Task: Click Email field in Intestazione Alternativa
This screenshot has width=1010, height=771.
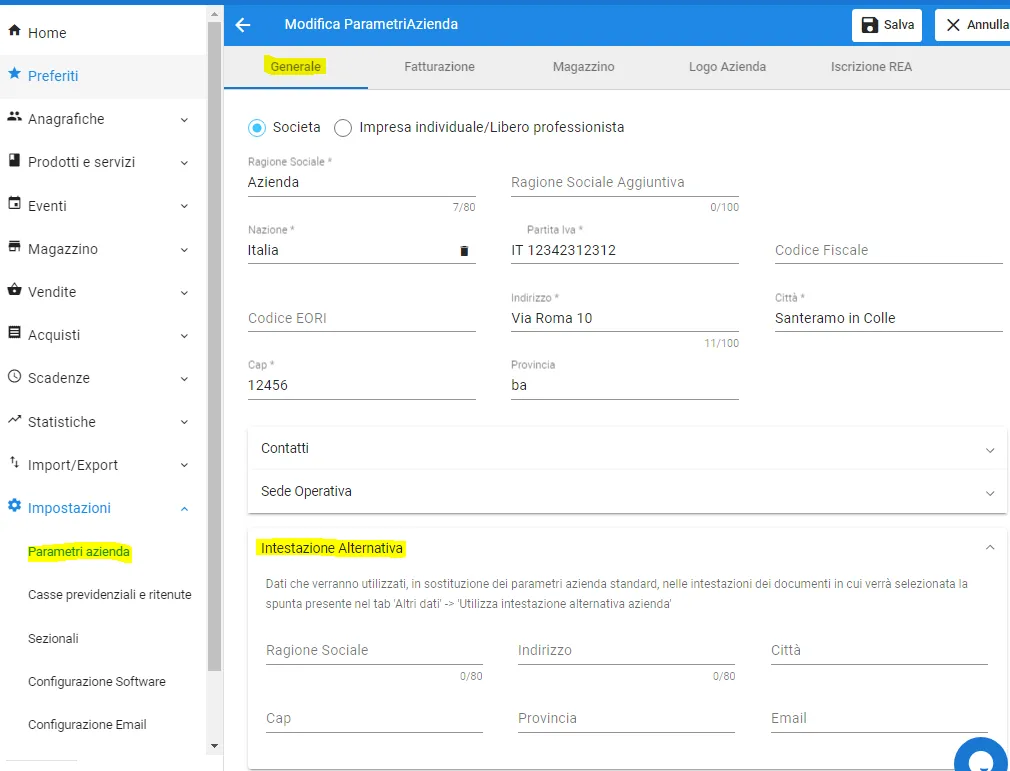Action: [x=879, y=719]
